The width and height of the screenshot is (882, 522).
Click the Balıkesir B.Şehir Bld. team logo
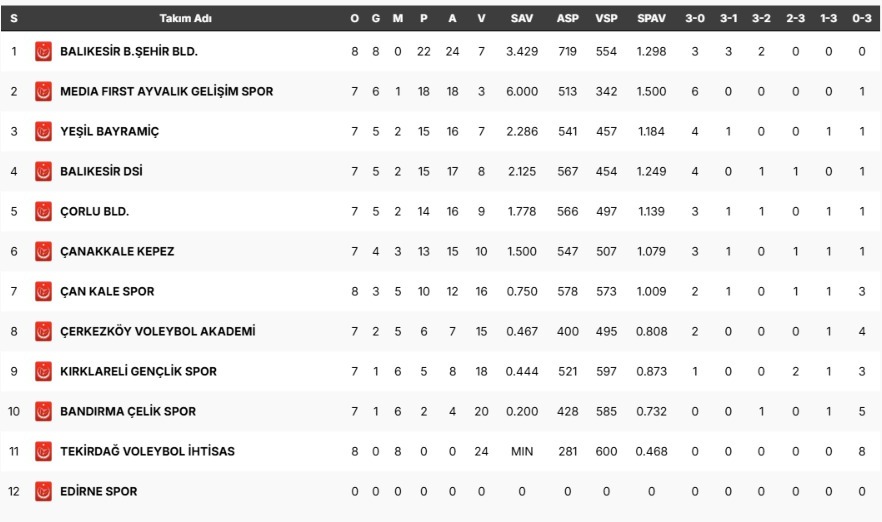(x=43, y=51)
